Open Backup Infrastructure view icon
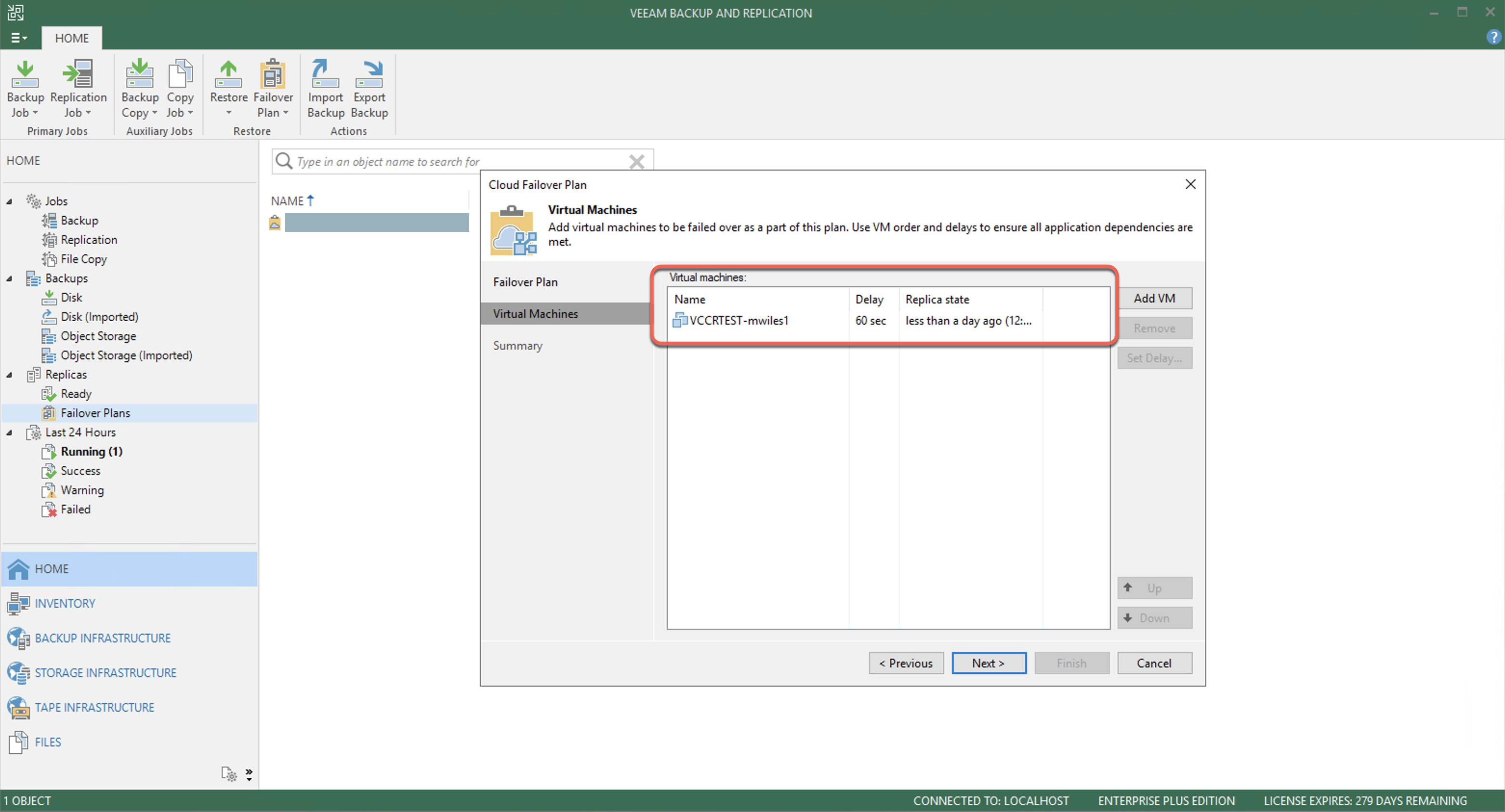 [18, 638]
